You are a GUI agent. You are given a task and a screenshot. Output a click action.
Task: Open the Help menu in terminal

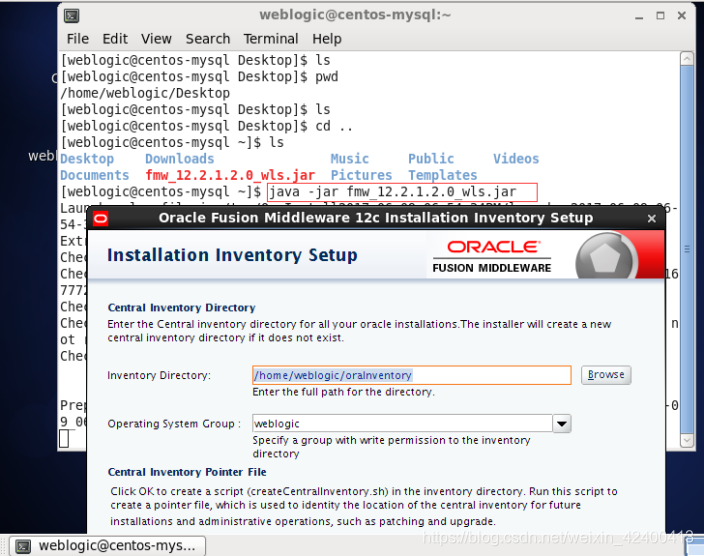coord(327,39)
